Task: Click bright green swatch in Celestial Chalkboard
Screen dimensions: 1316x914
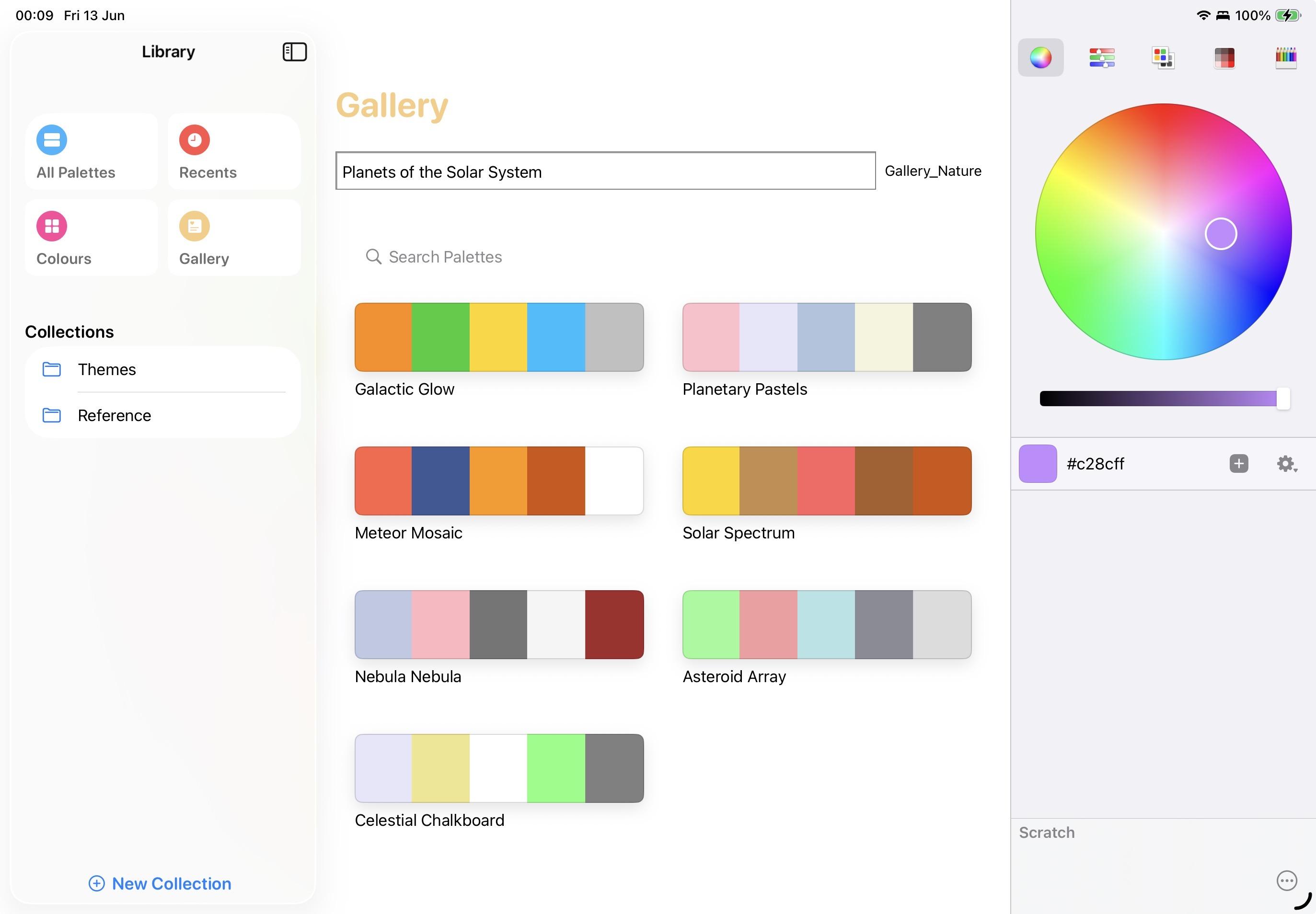Action: click(556, 768)
